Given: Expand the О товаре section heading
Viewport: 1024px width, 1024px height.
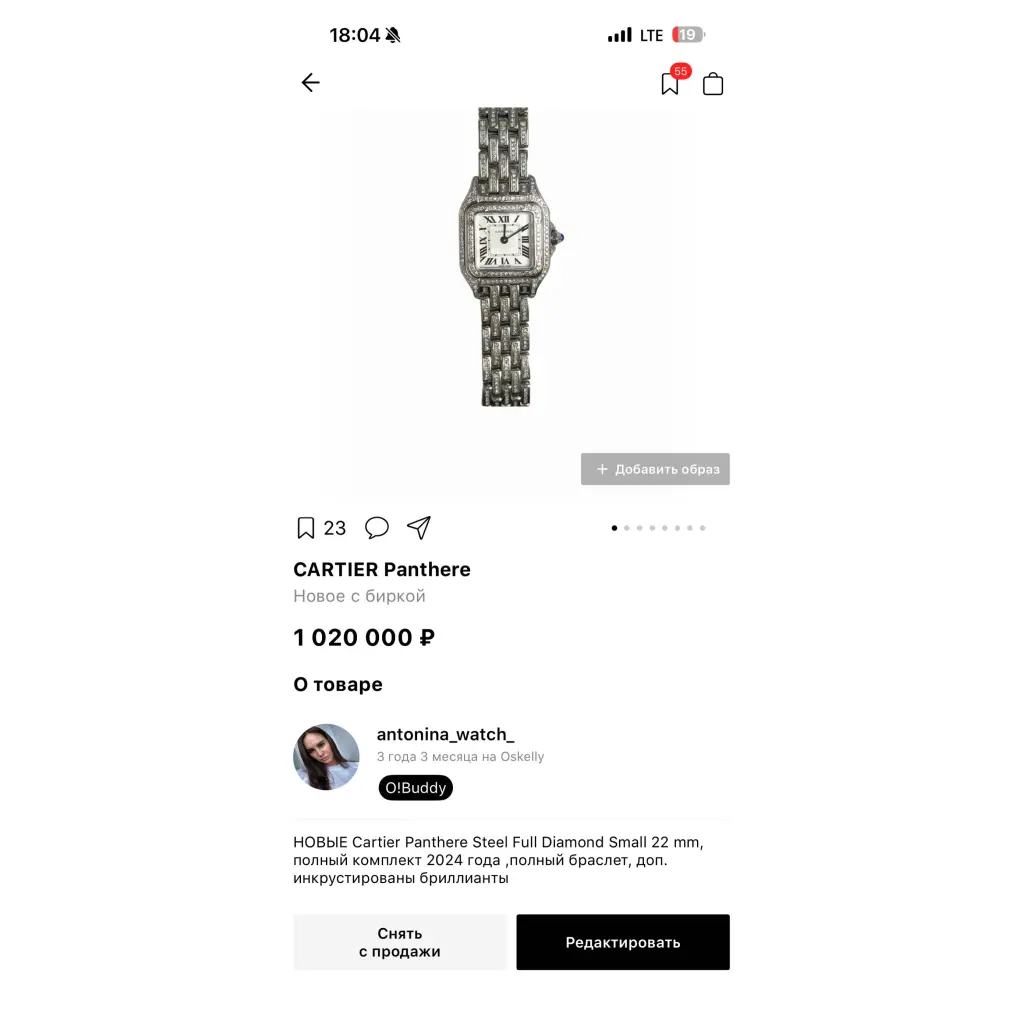Looking at the screenshot, I should [338, 684].
